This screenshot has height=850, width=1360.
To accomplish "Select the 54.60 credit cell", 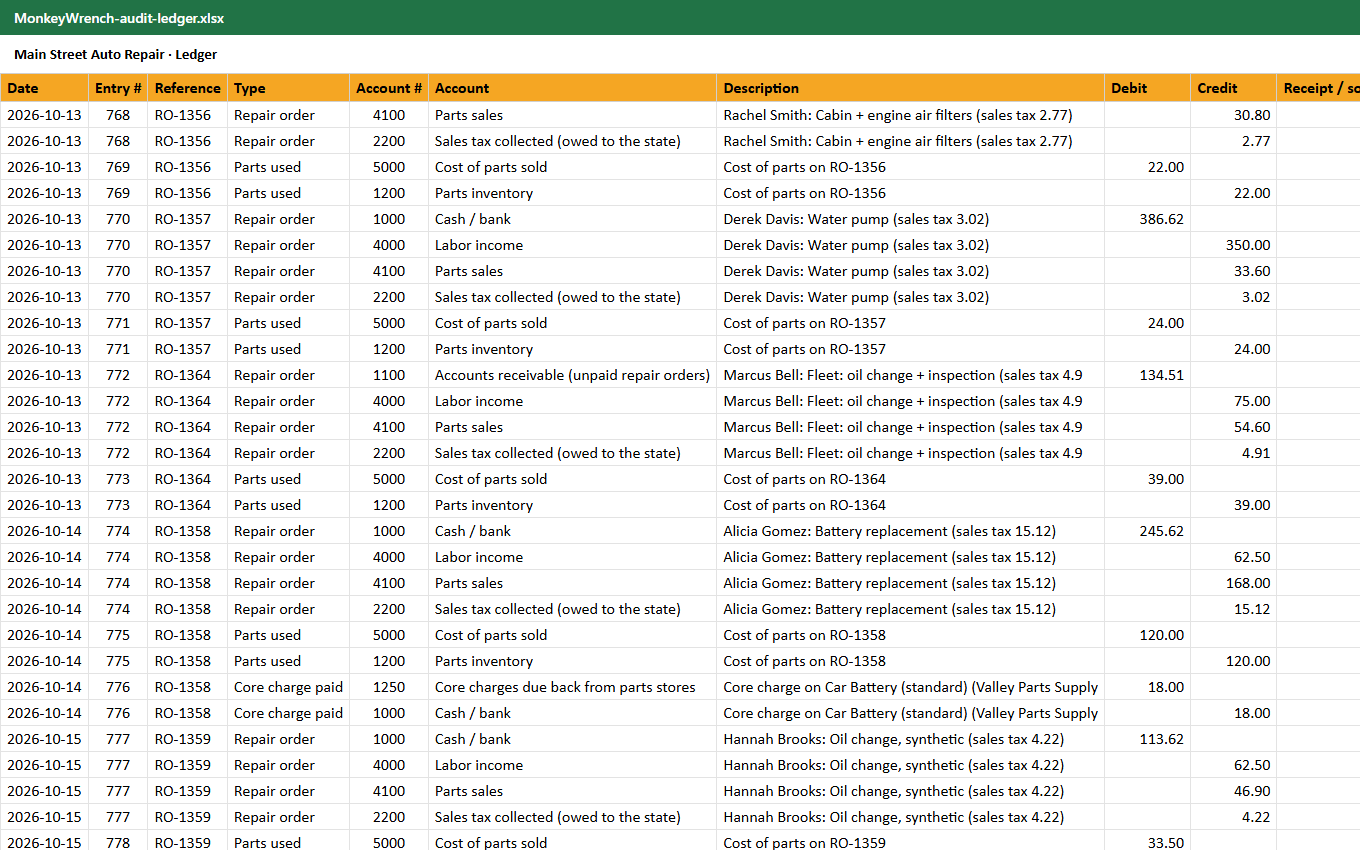I will (1233, 427).
